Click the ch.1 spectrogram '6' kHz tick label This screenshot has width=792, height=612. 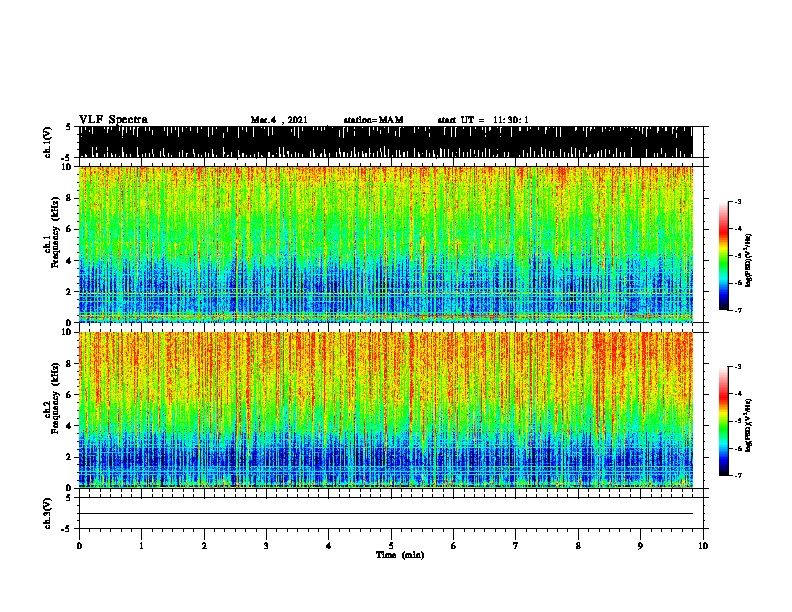tap(69, 229)
